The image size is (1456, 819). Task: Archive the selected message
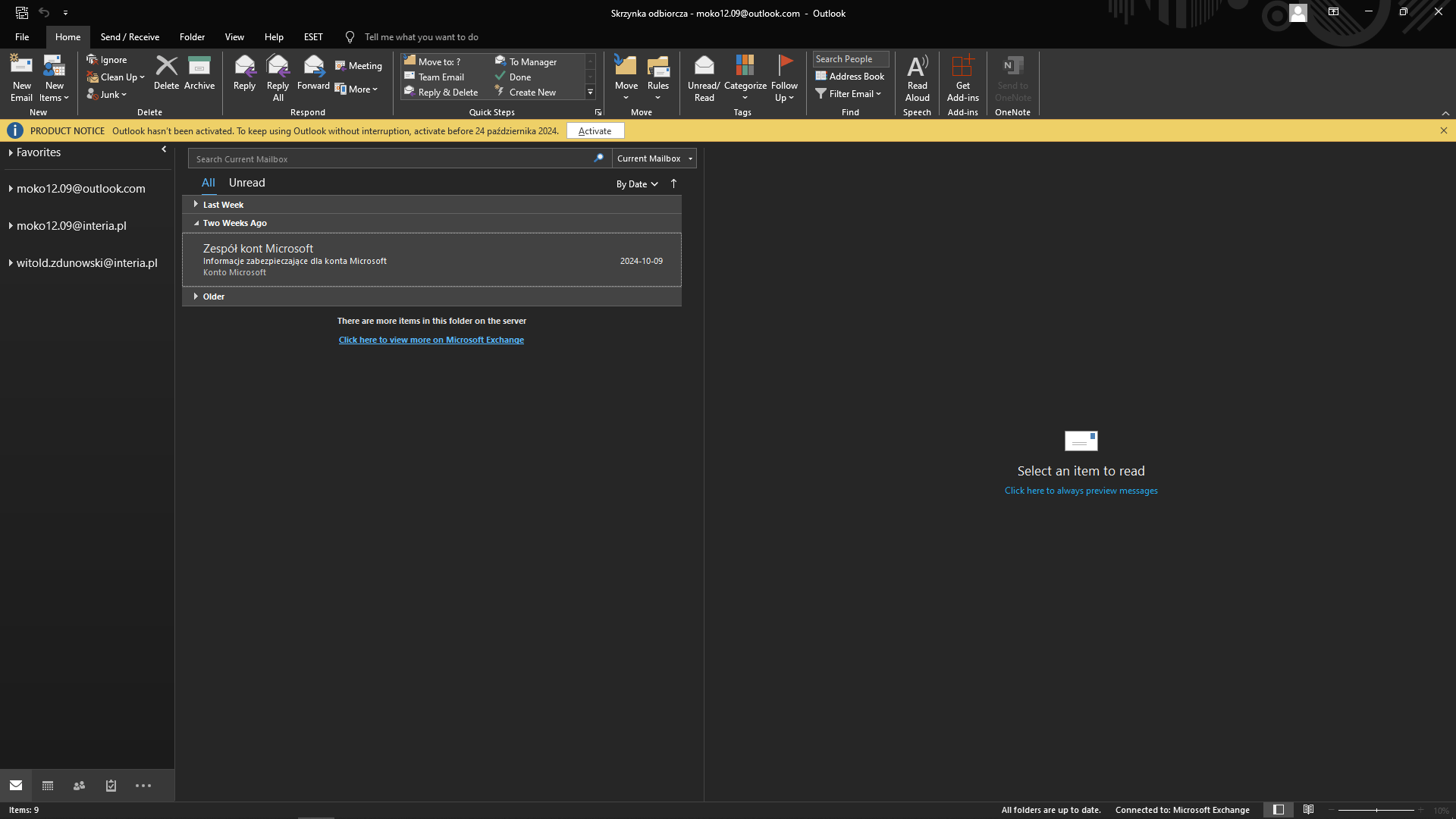coord(199,73)
